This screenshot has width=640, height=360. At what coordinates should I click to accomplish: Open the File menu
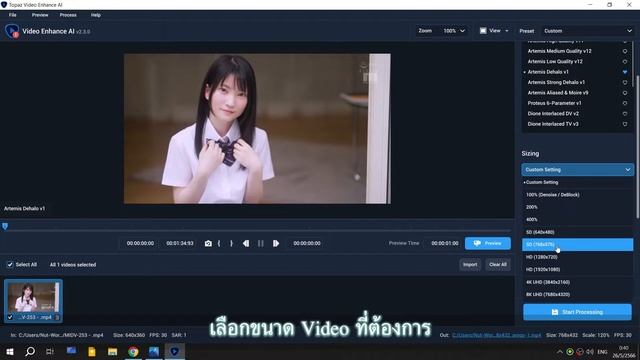click(x=13, y=15)
